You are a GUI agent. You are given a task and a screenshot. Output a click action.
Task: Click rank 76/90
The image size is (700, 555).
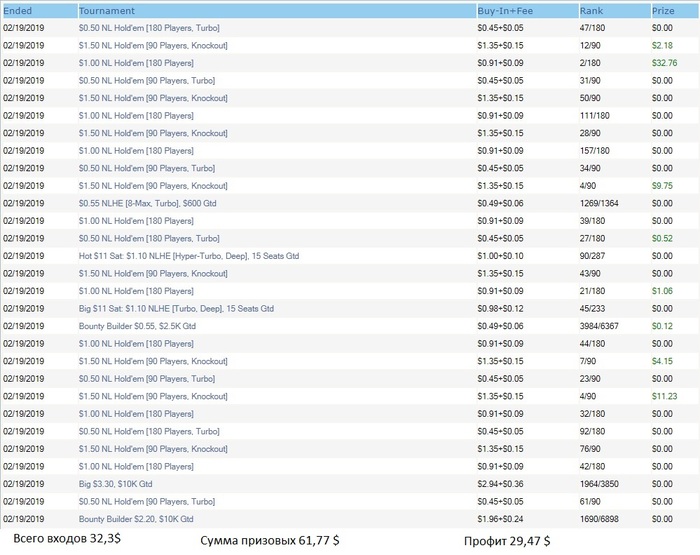tap(590, 449)
